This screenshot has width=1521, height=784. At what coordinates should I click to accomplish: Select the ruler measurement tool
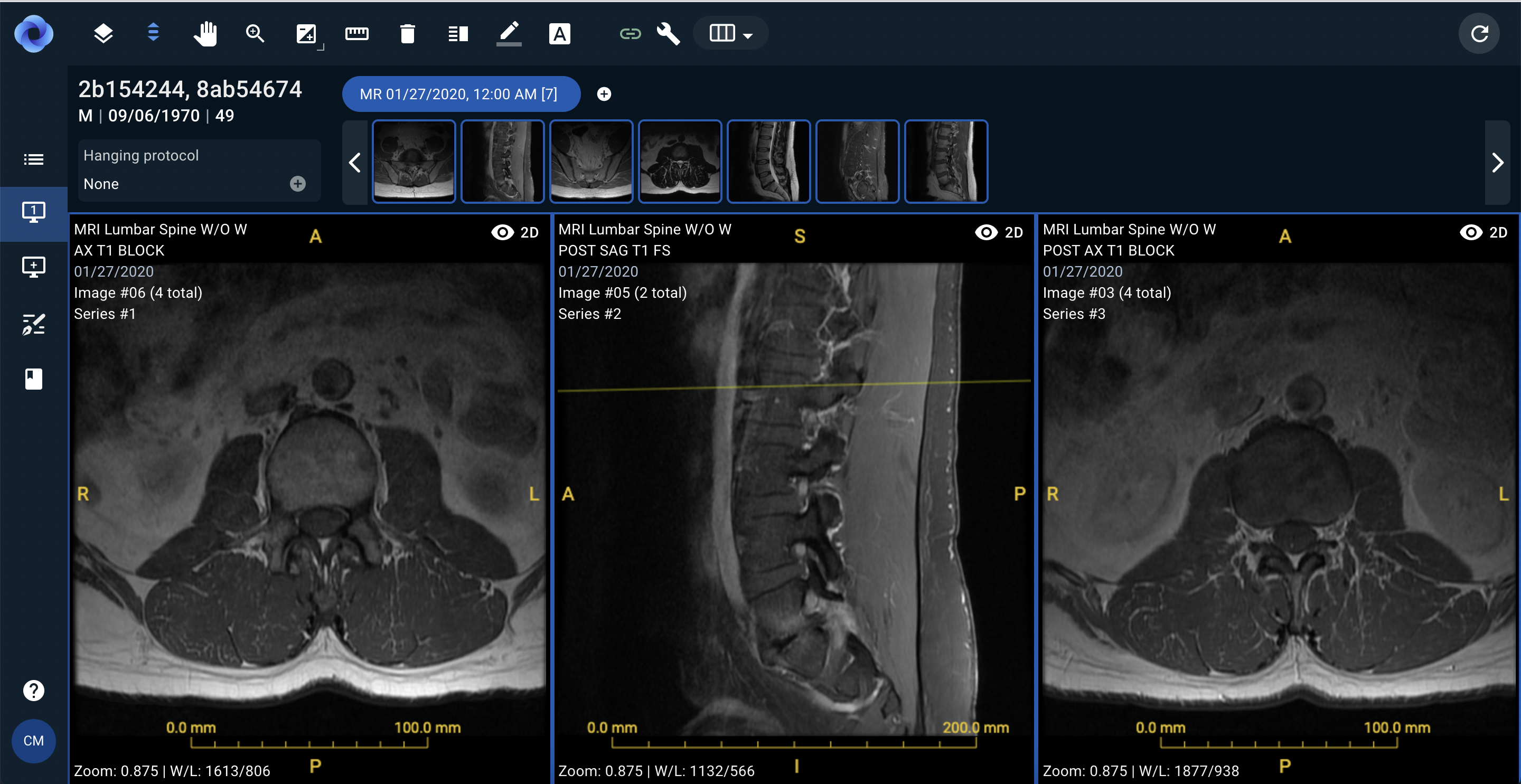tap(356, 34)
